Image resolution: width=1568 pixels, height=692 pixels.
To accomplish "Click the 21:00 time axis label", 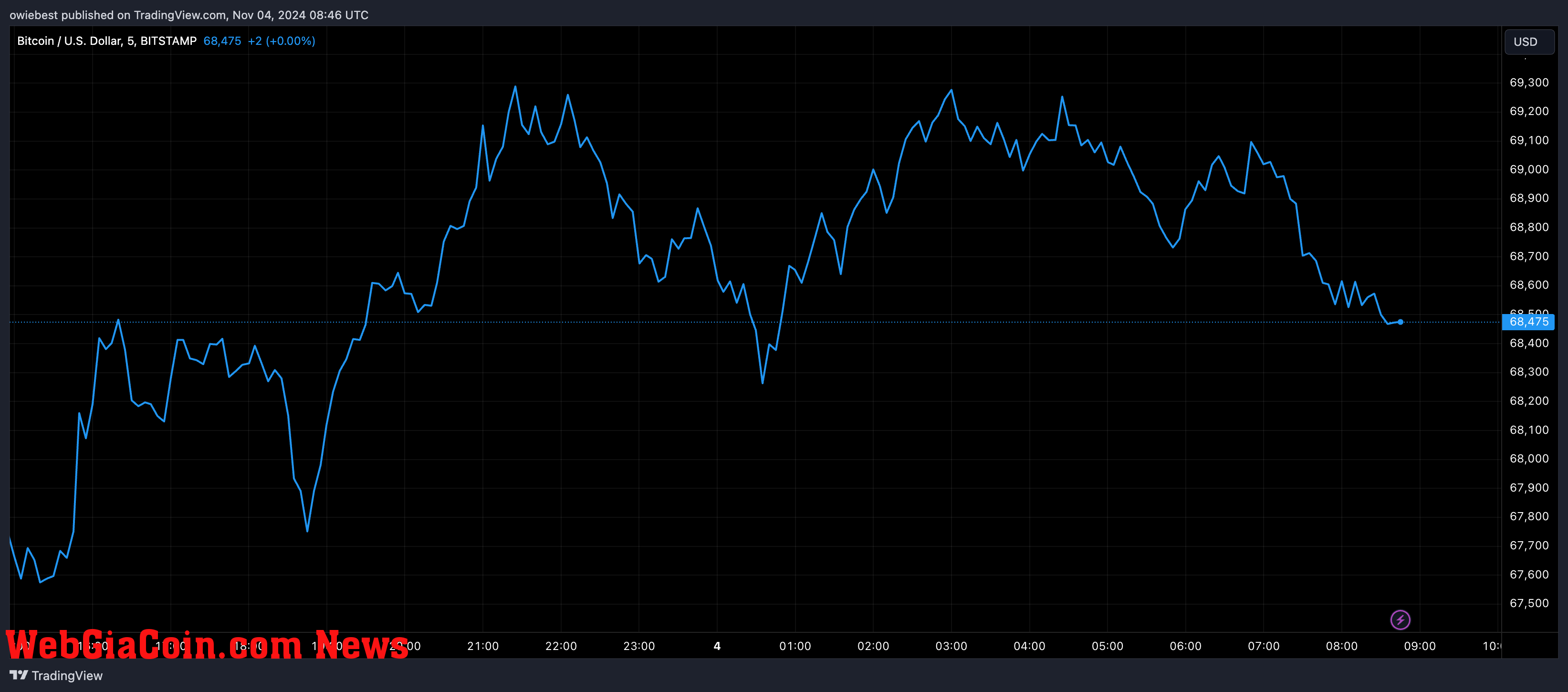I will click(483, 646).
